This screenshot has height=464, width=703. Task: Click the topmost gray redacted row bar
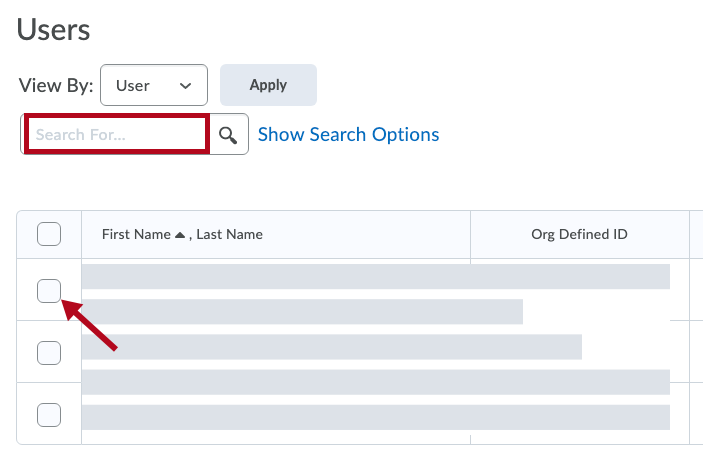pyautogui.click(x=375, y=277)
